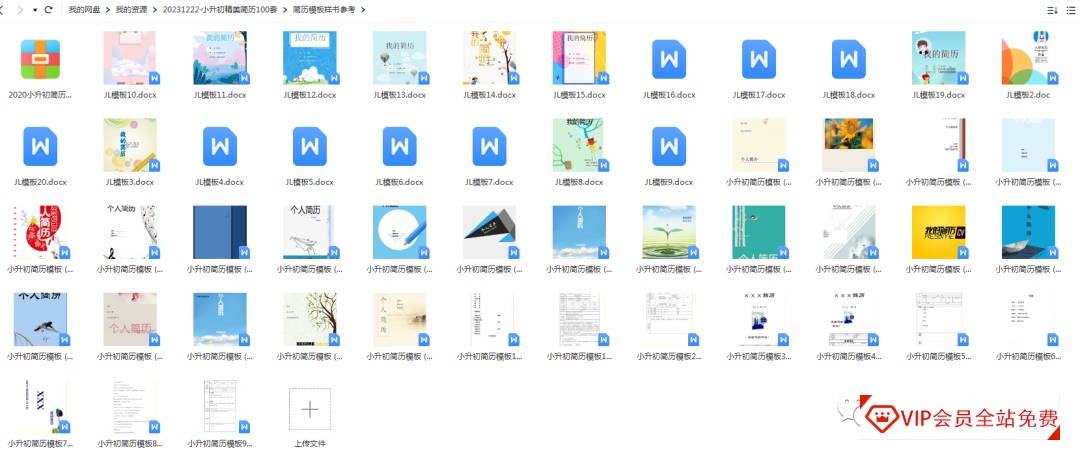The image size is (1080, 460).
Task: Select the beige vintage 个人简历 thumbnail
Action: coord(399,320)
